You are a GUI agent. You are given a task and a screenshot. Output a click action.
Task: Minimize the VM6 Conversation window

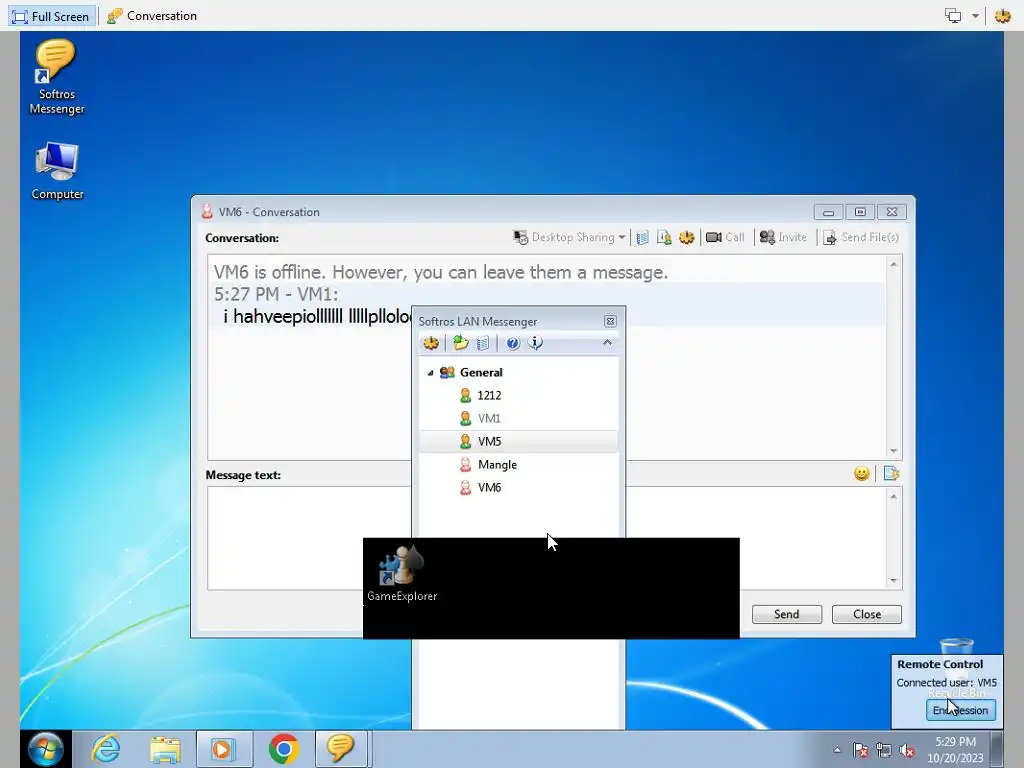(829, 212)
